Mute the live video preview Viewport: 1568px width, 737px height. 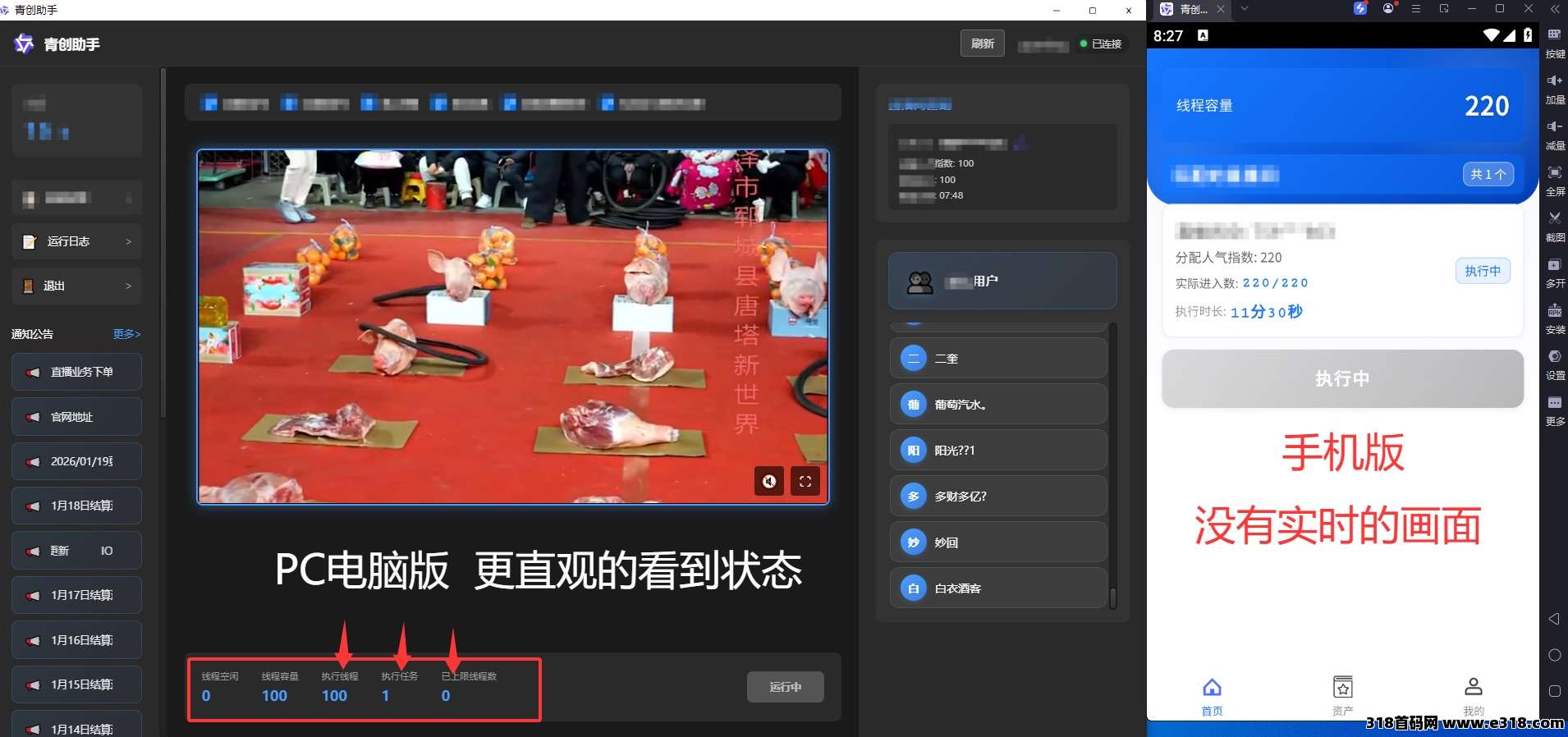(x=769, y=482)
